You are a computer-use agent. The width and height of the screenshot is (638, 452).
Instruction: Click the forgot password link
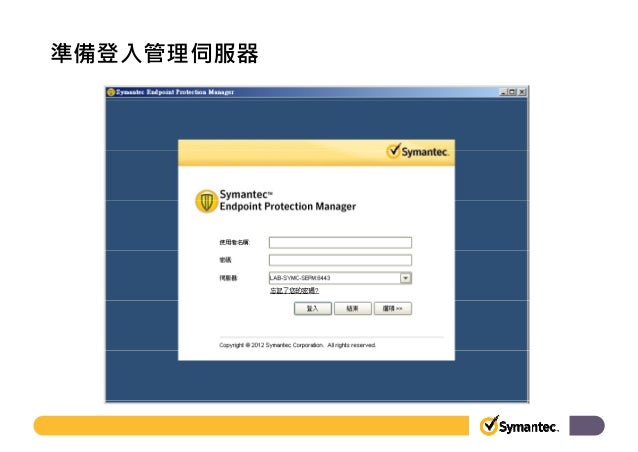tap(294, 290)
